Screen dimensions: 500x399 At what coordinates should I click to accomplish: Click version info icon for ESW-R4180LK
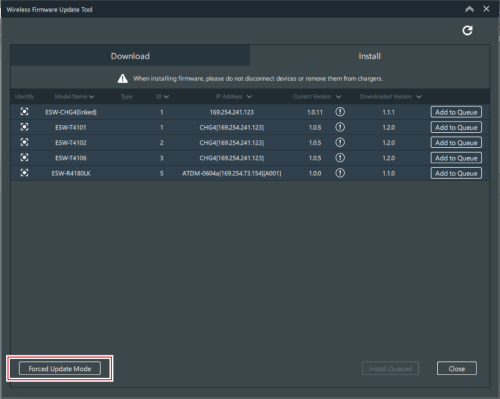click(x=340, y=173)
